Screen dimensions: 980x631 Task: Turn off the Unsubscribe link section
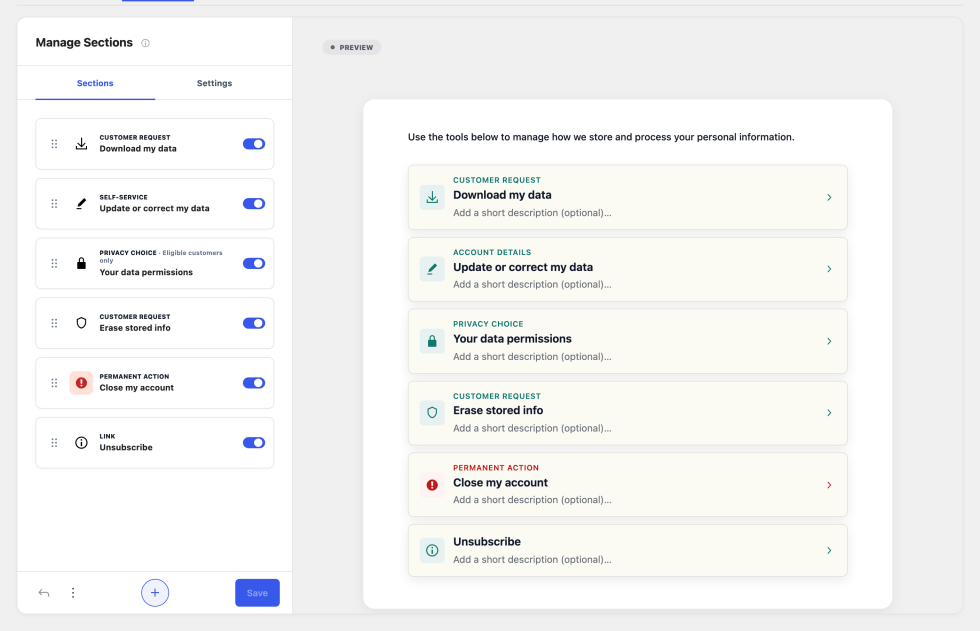point(254,443)
